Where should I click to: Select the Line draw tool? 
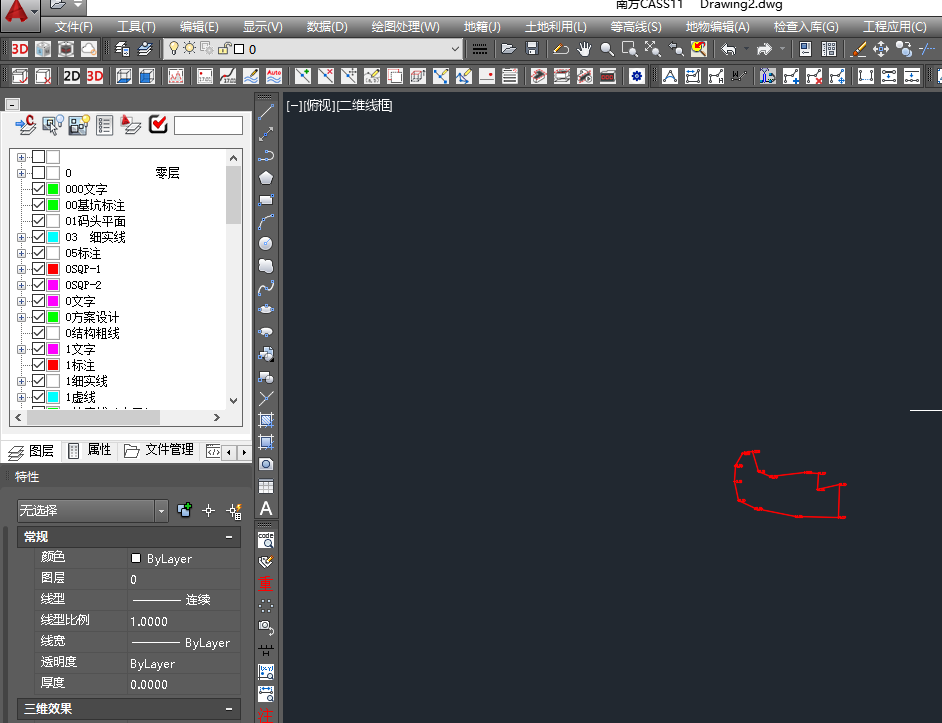[x=266, y=112]
